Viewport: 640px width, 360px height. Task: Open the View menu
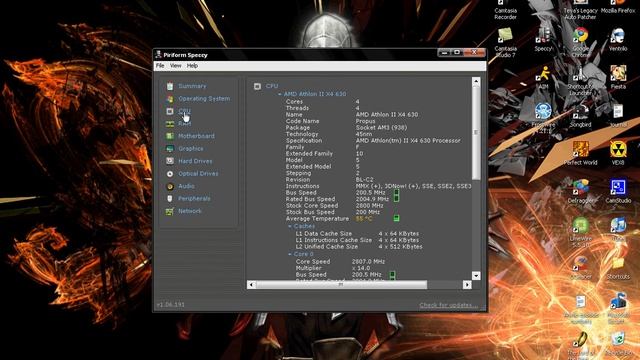pos(176,65)
